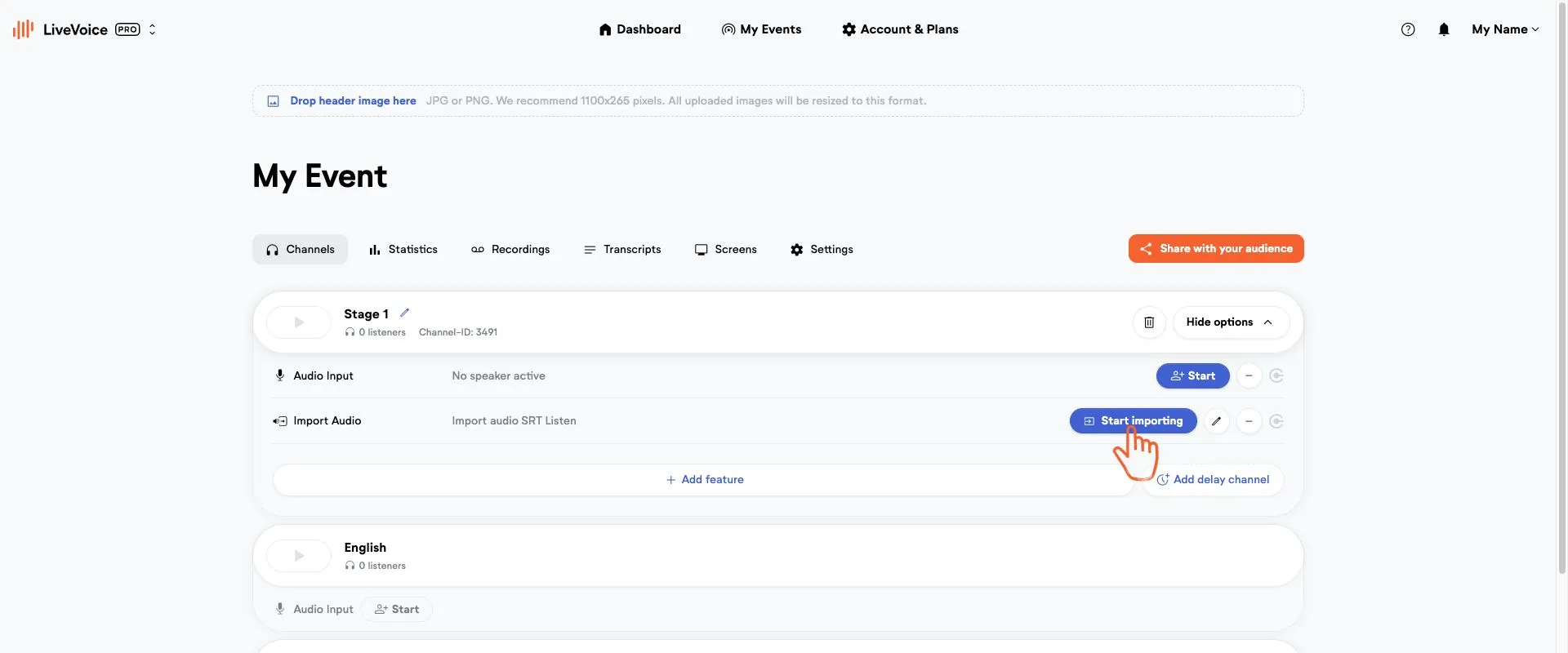This screenshot has width=1568, height=653.
Task: Remove the Audio Input feature with its minus button
Action: tap(1249, 376)
